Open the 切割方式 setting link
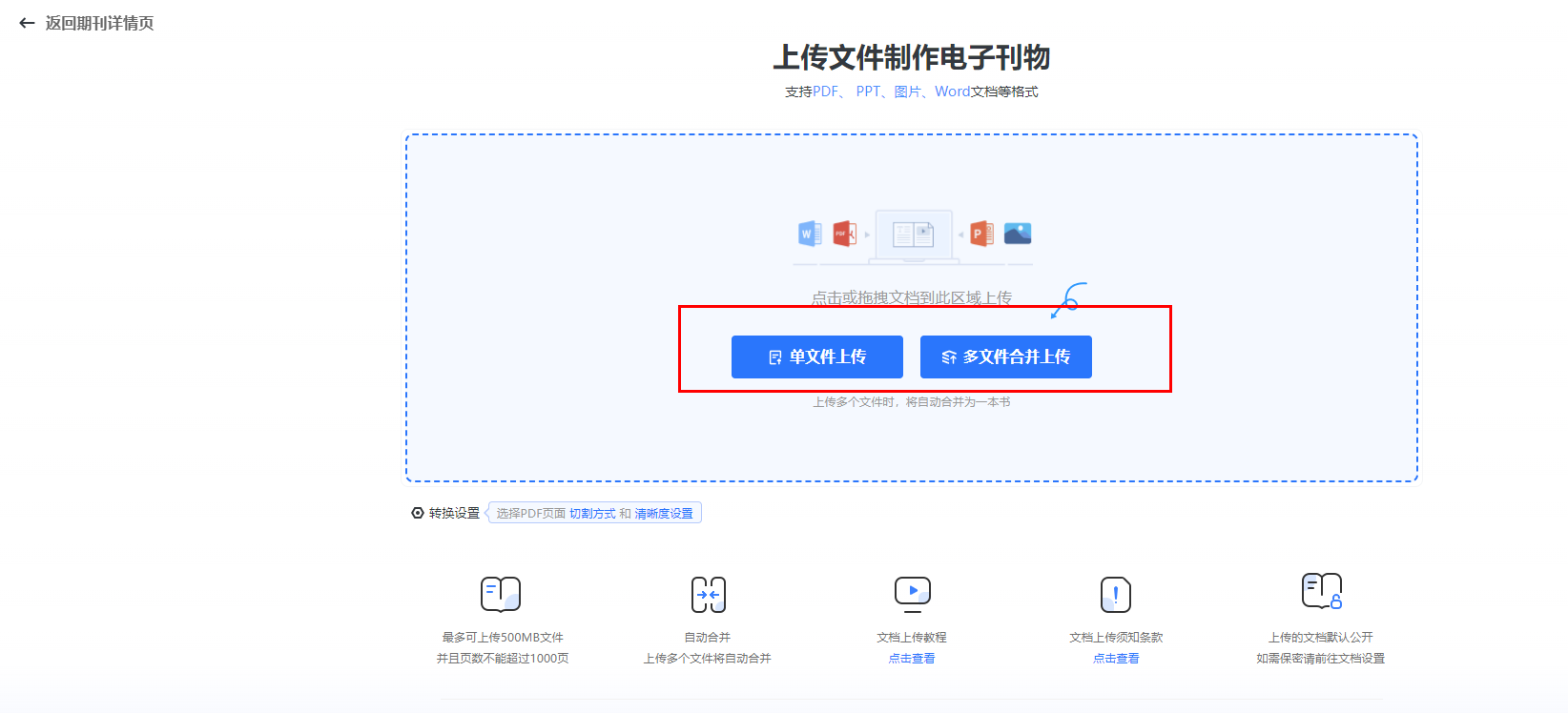 click(x=592, y=514)
